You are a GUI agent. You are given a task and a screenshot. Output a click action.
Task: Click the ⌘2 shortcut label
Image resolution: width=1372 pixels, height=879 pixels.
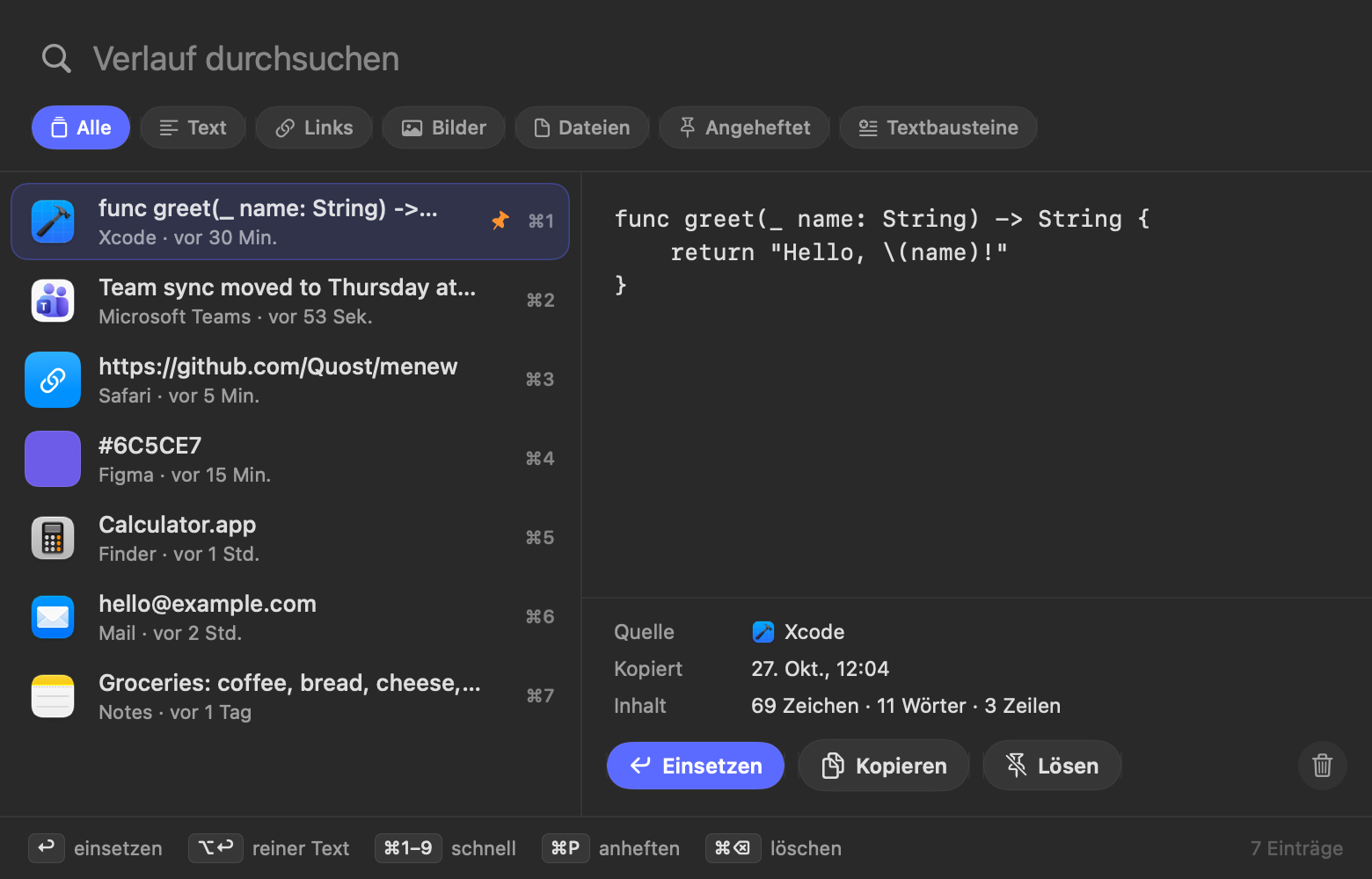(x=540, y=301)
